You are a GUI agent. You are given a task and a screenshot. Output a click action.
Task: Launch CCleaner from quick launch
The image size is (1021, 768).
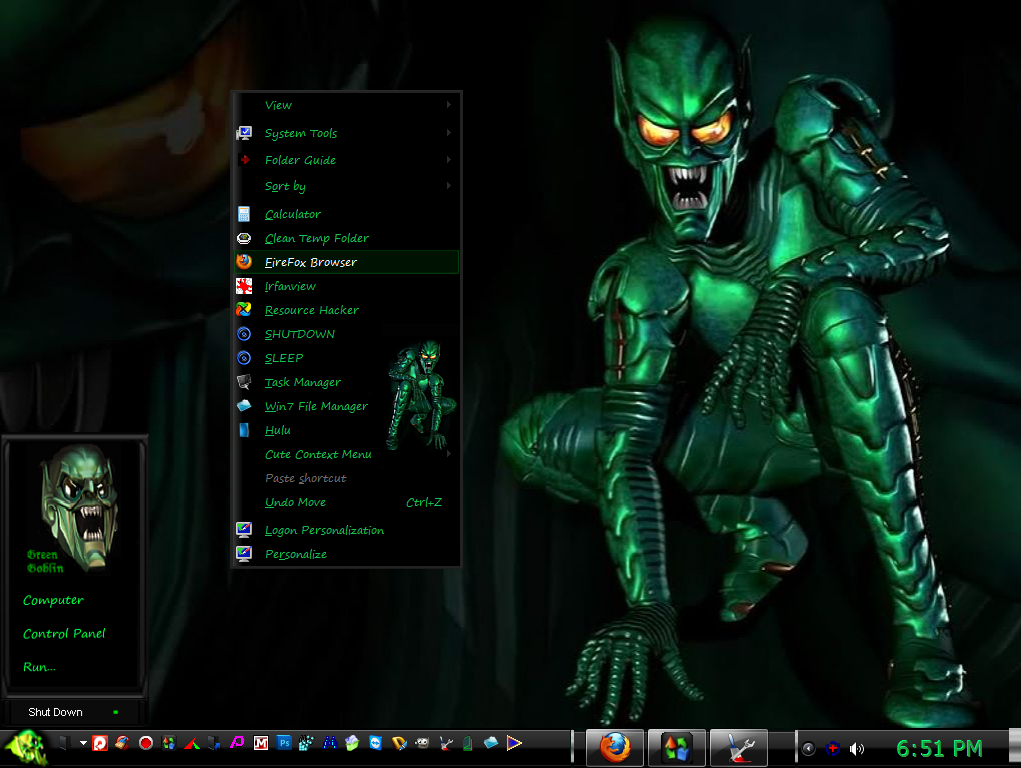[122, 743]
